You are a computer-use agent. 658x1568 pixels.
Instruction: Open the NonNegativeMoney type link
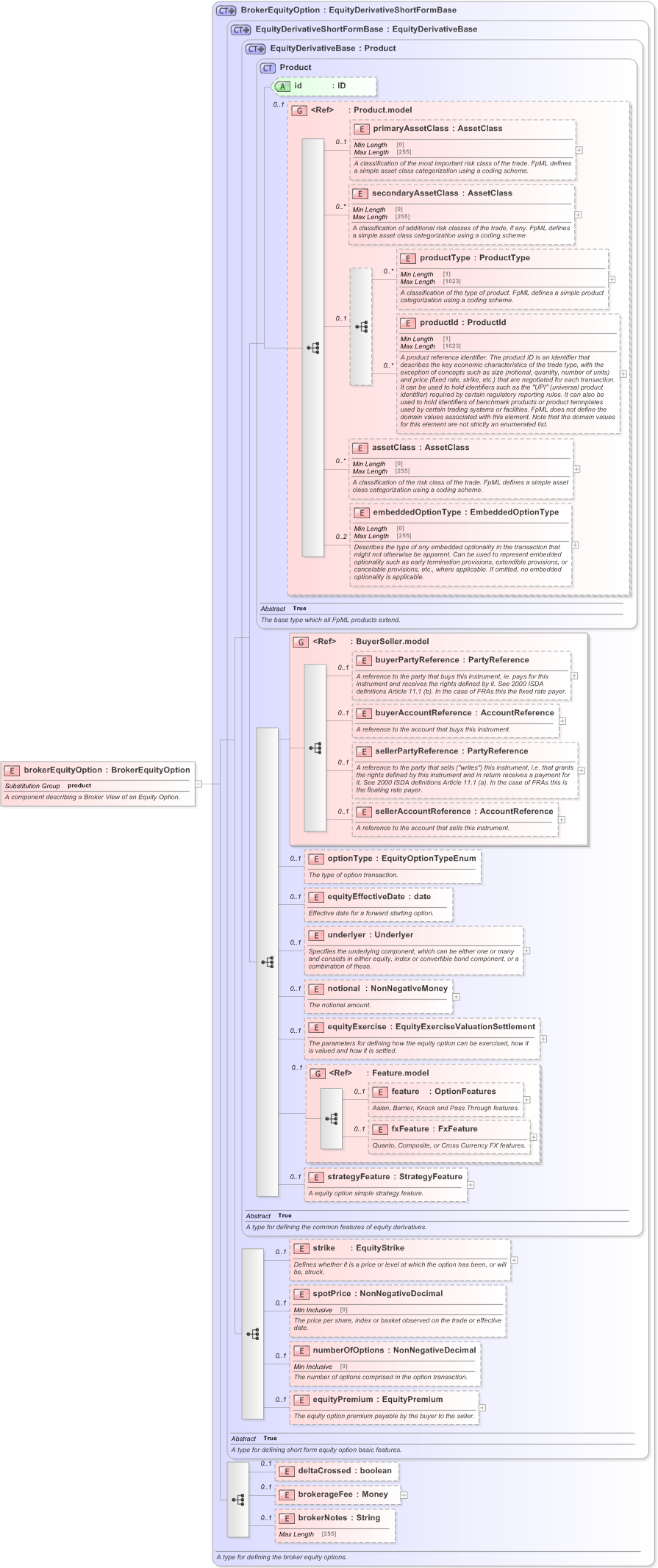tap(409, 989)
